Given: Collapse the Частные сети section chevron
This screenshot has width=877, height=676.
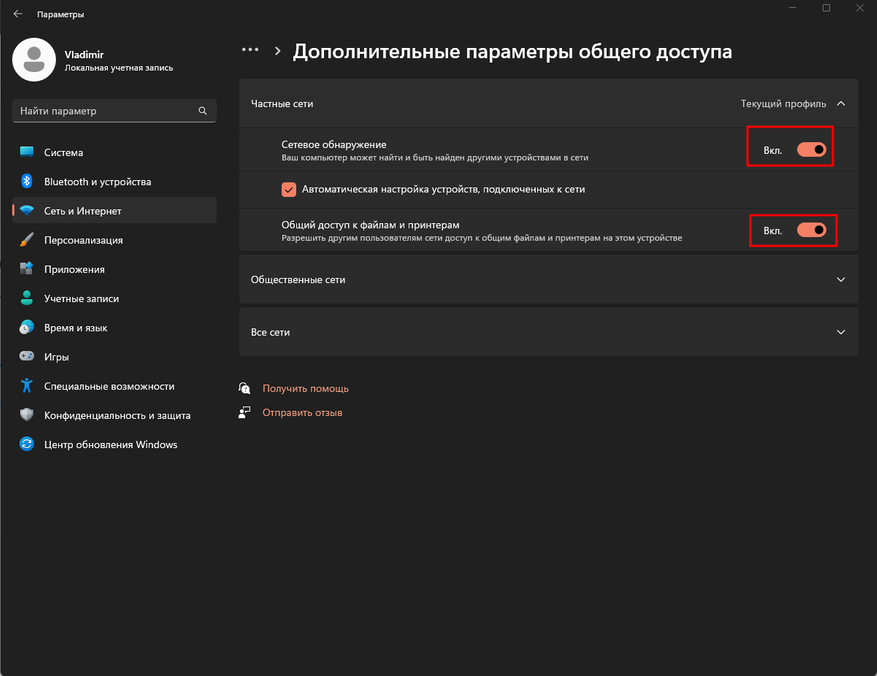Looking at the screenshot, I should point(841,103).
